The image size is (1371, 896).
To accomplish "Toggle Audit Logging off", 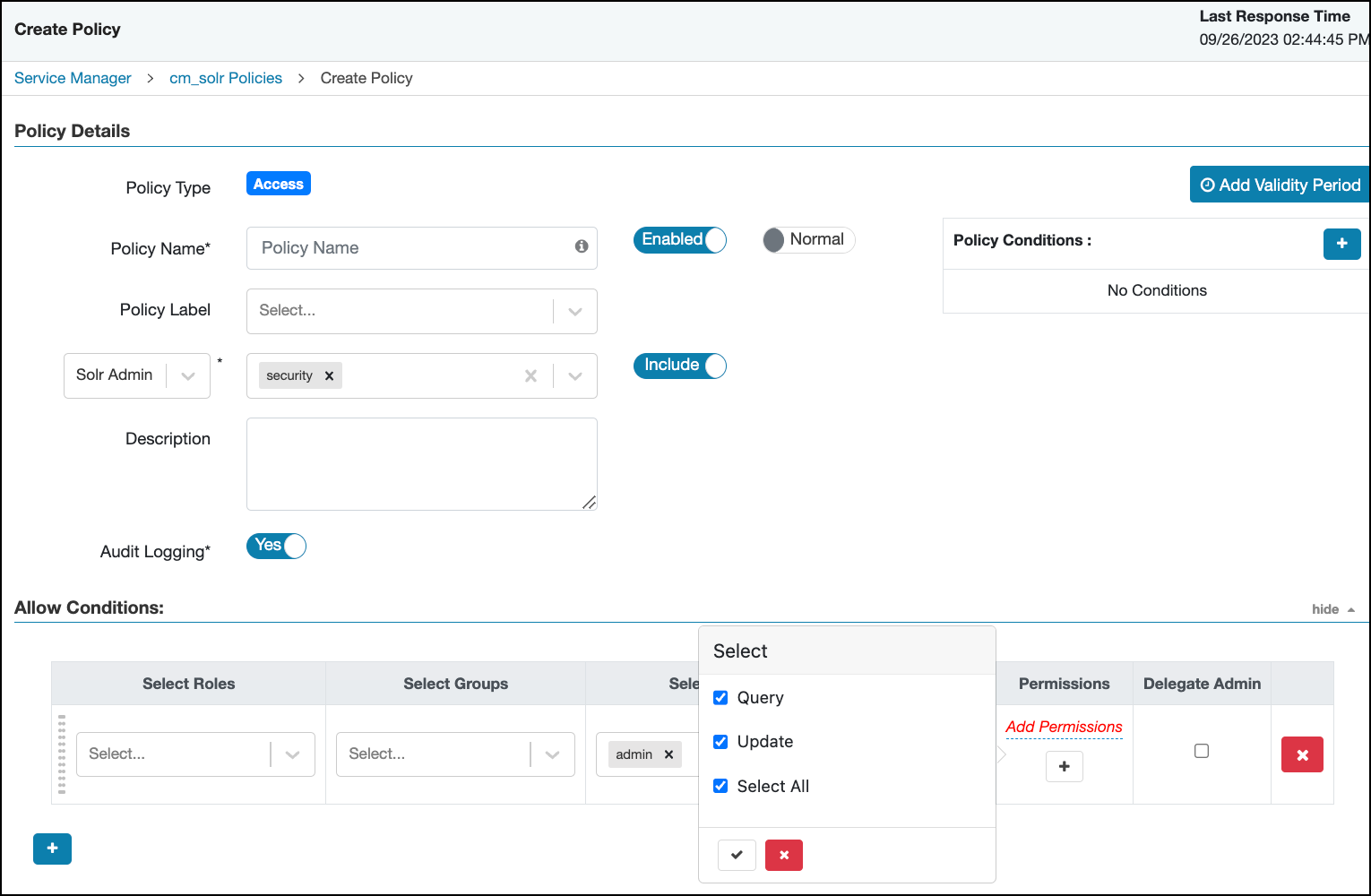I will click(275, 546).
